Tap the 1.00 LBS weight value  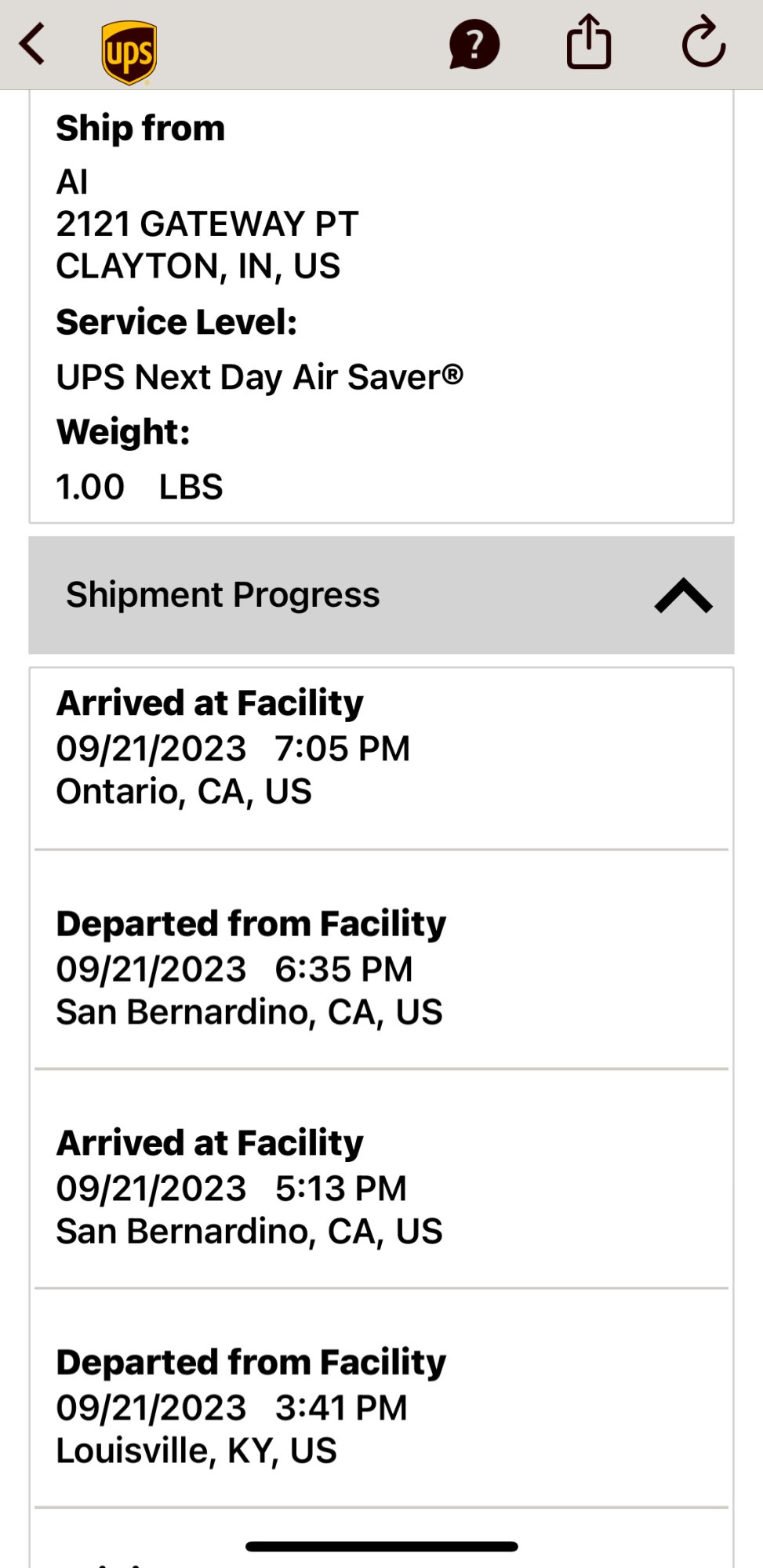coord(140,487)
